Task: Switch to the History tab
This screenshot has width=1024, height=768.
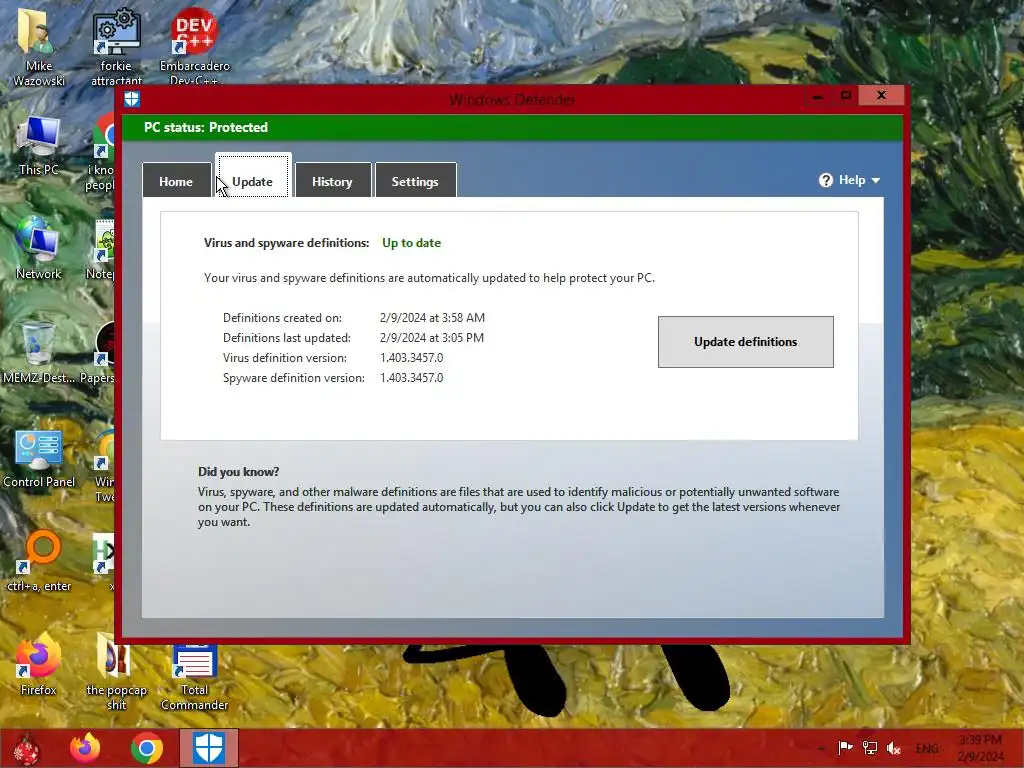Action: [332, 181]
